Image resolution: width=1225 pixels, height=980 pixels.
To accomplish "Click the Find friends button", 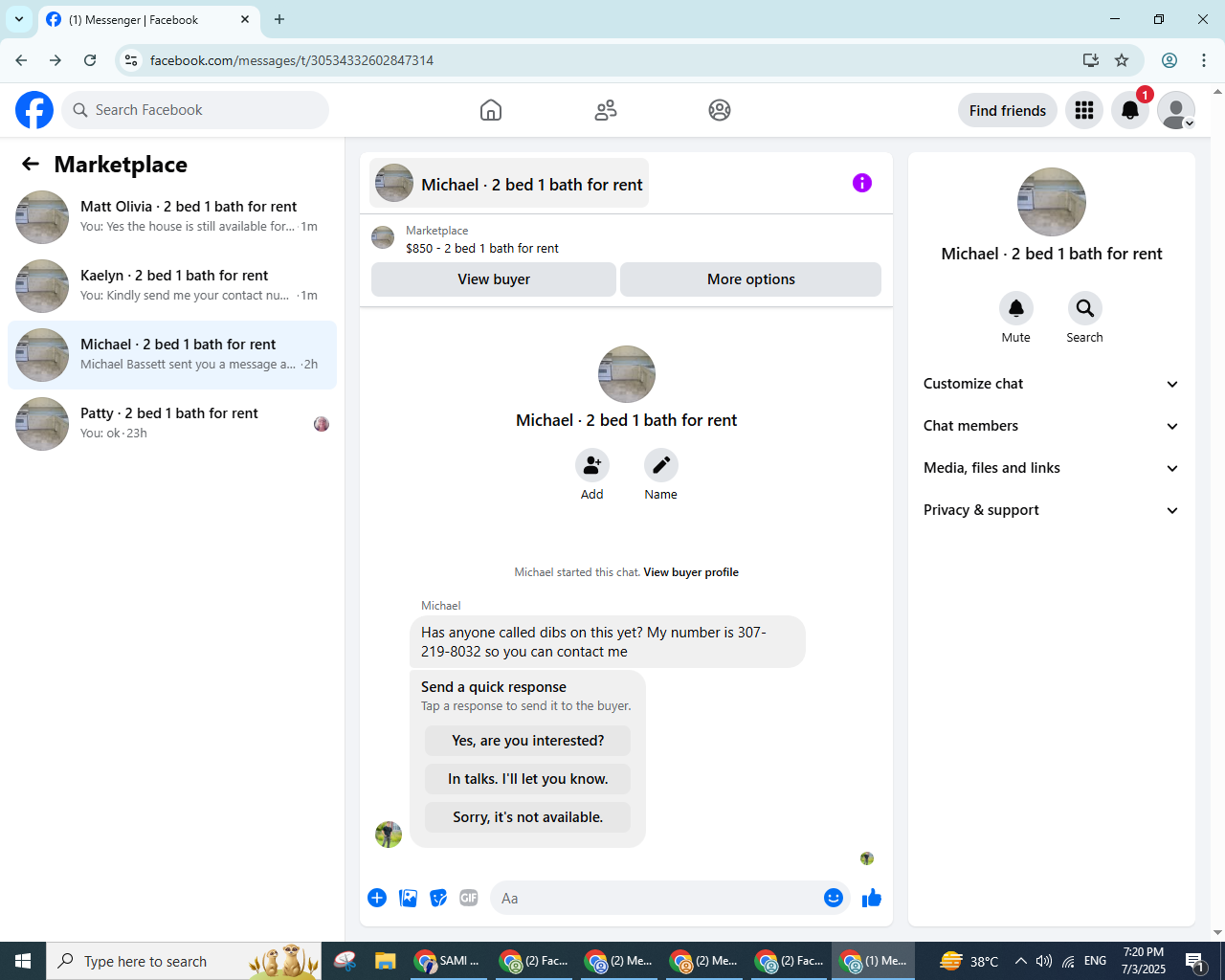I will [x=1008, y=110].
